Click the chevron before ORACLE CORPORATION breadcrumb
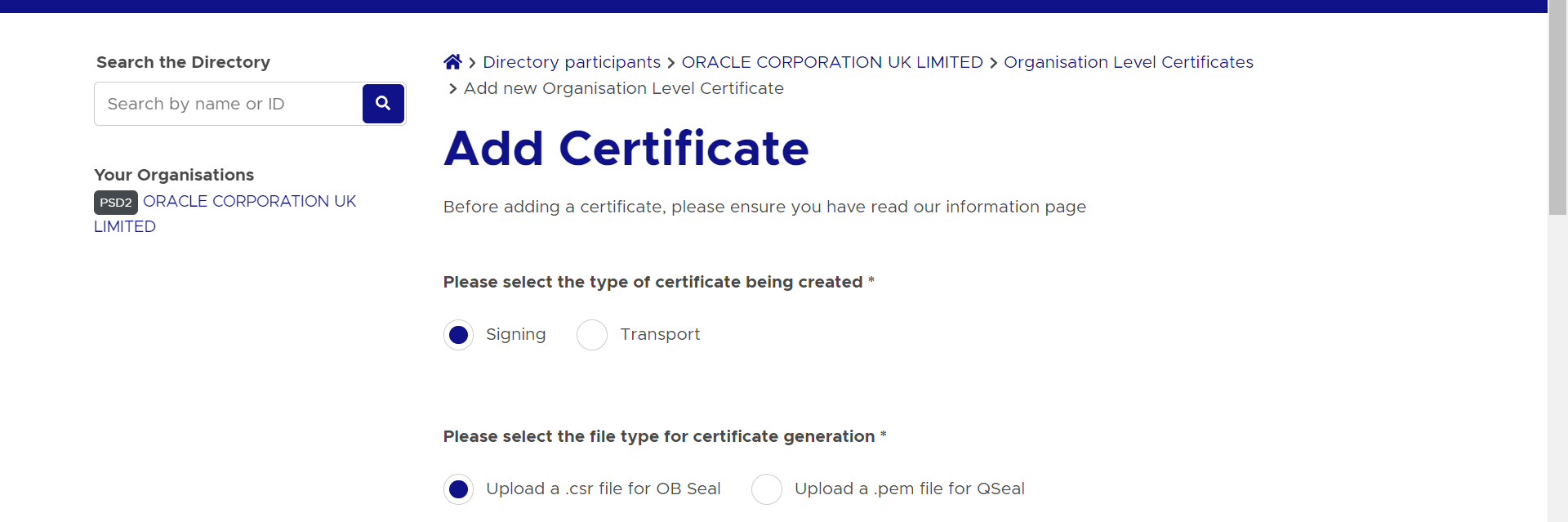The image size is (1568, 522). pos(670,63)
